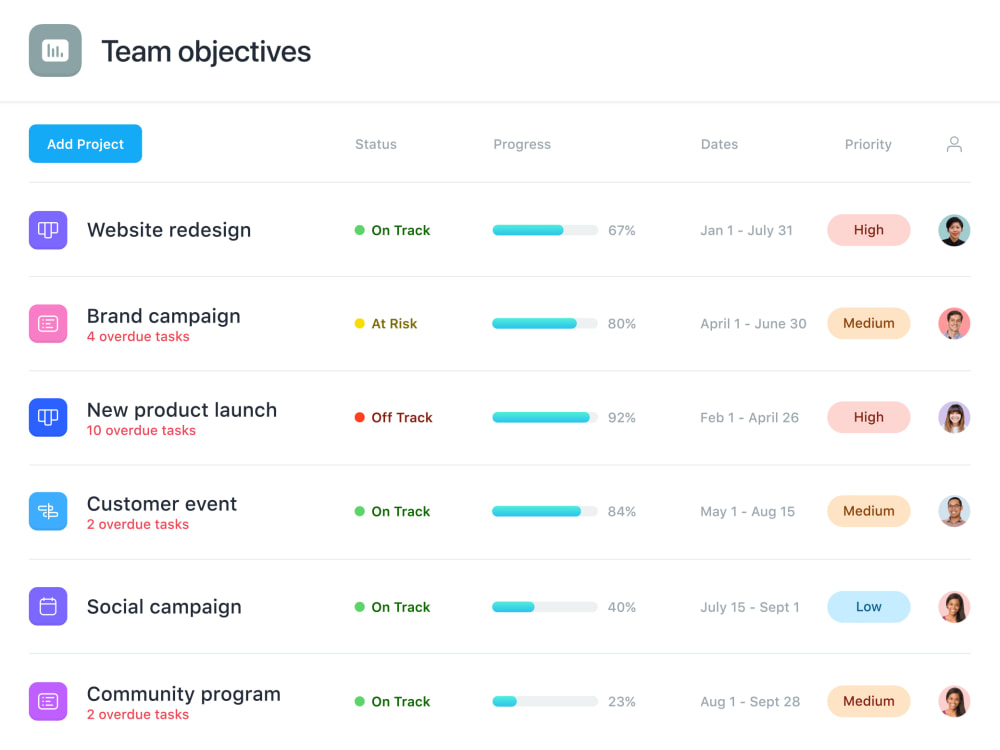
Task: Click the Add Project button
Action: pyautogui.click(x=85, y=143)
